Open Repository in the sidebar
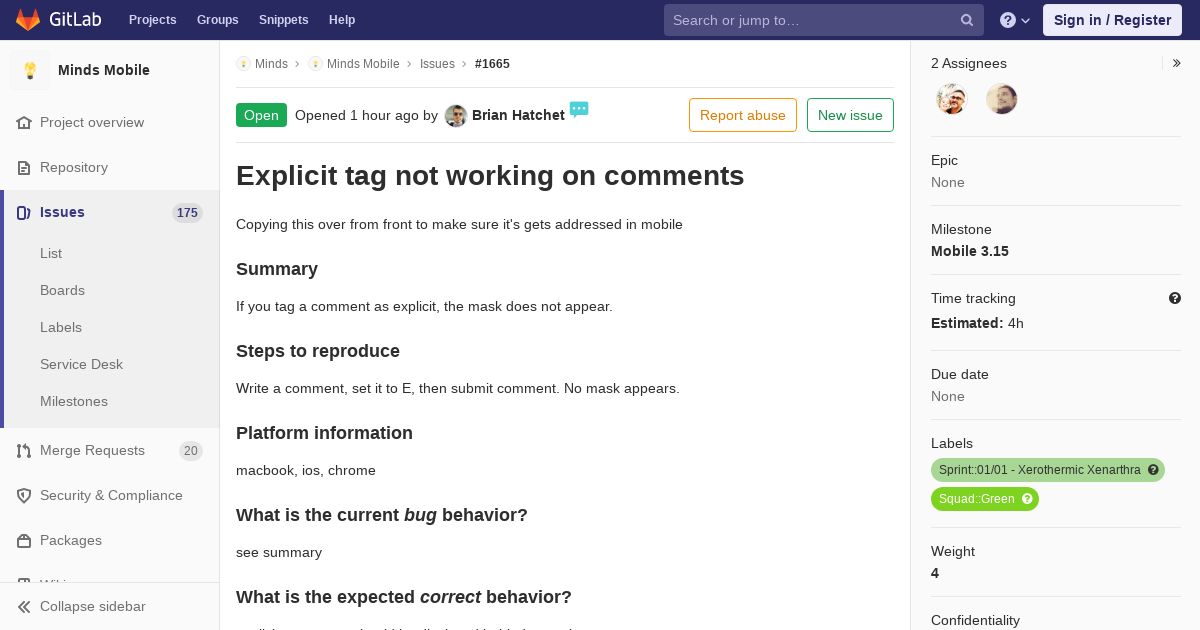This screenshot has width=1200, height=630. click(110, 168)
